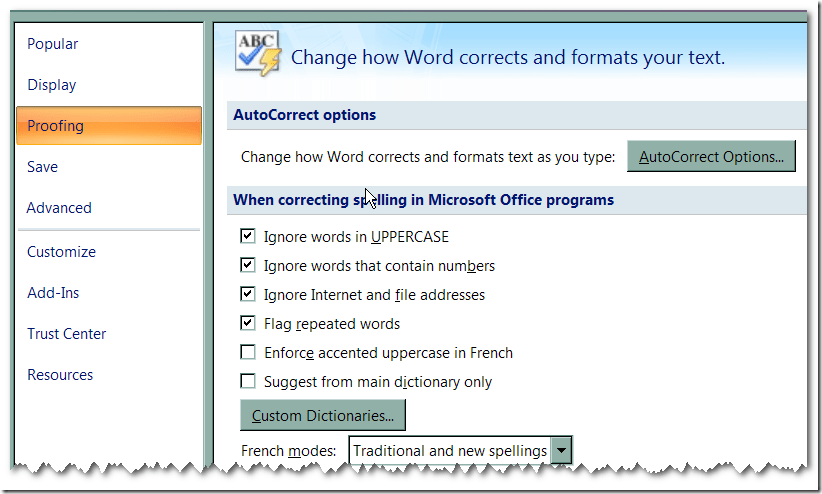Select the Popular category
Viewport: 822px width, 494px height.
[x=52, y=44]
